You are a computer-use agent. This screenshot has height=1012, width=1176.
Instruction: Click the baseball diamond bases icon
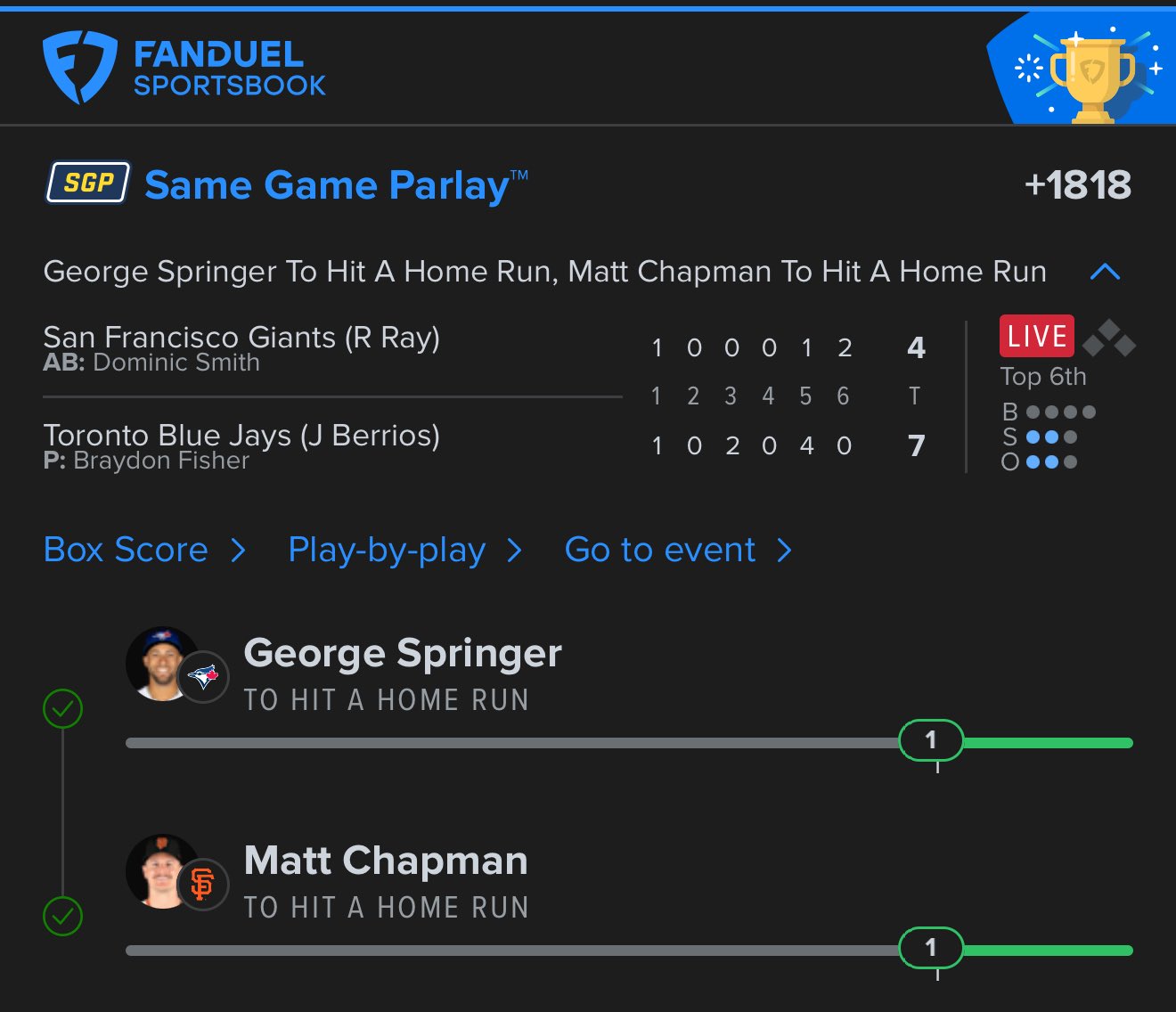[x=1109, y=338]
